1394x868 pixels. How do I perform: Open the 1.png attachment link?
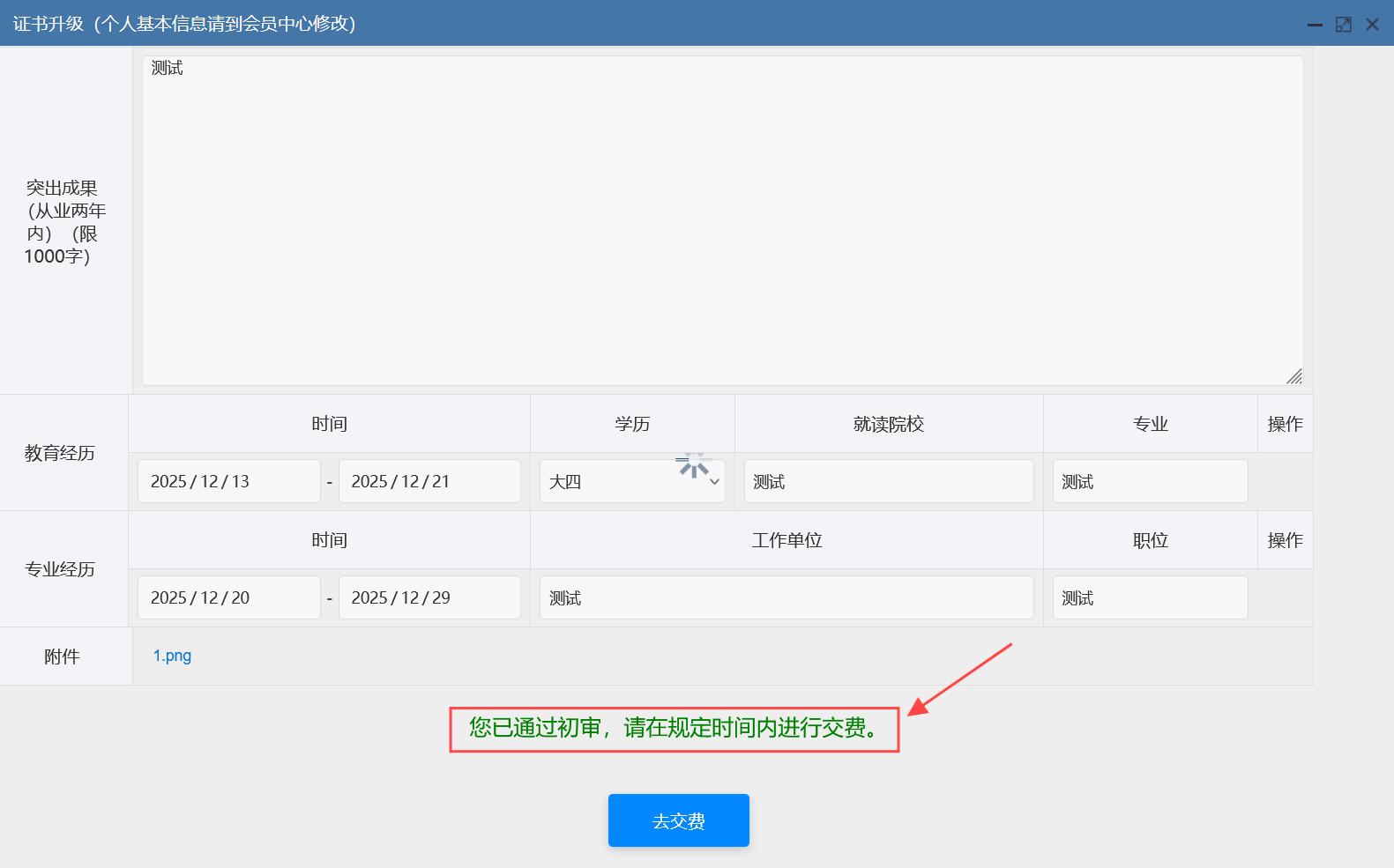(x=172, y=656)
